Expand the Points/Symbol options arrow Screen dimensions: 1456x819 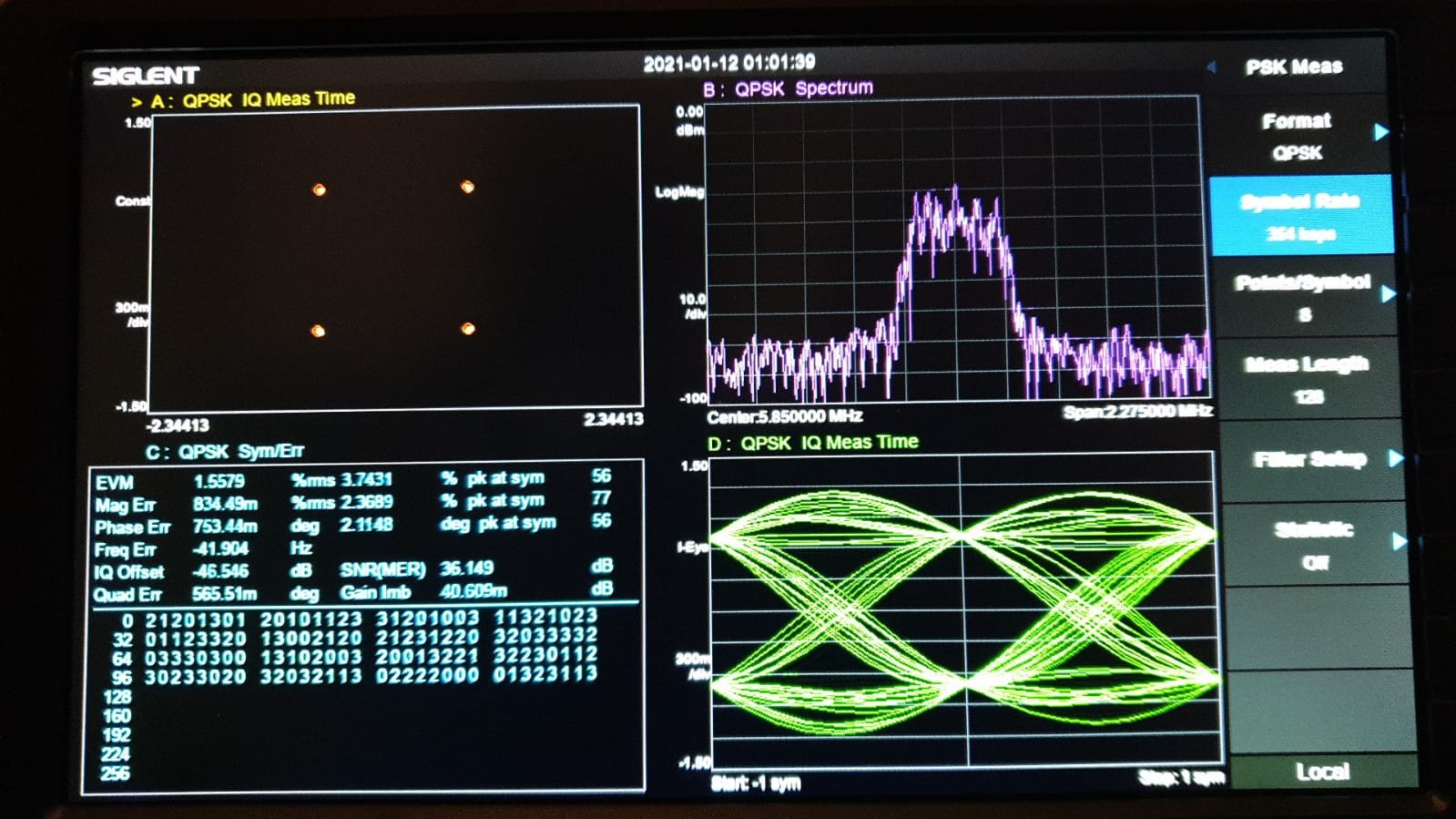1388,294
